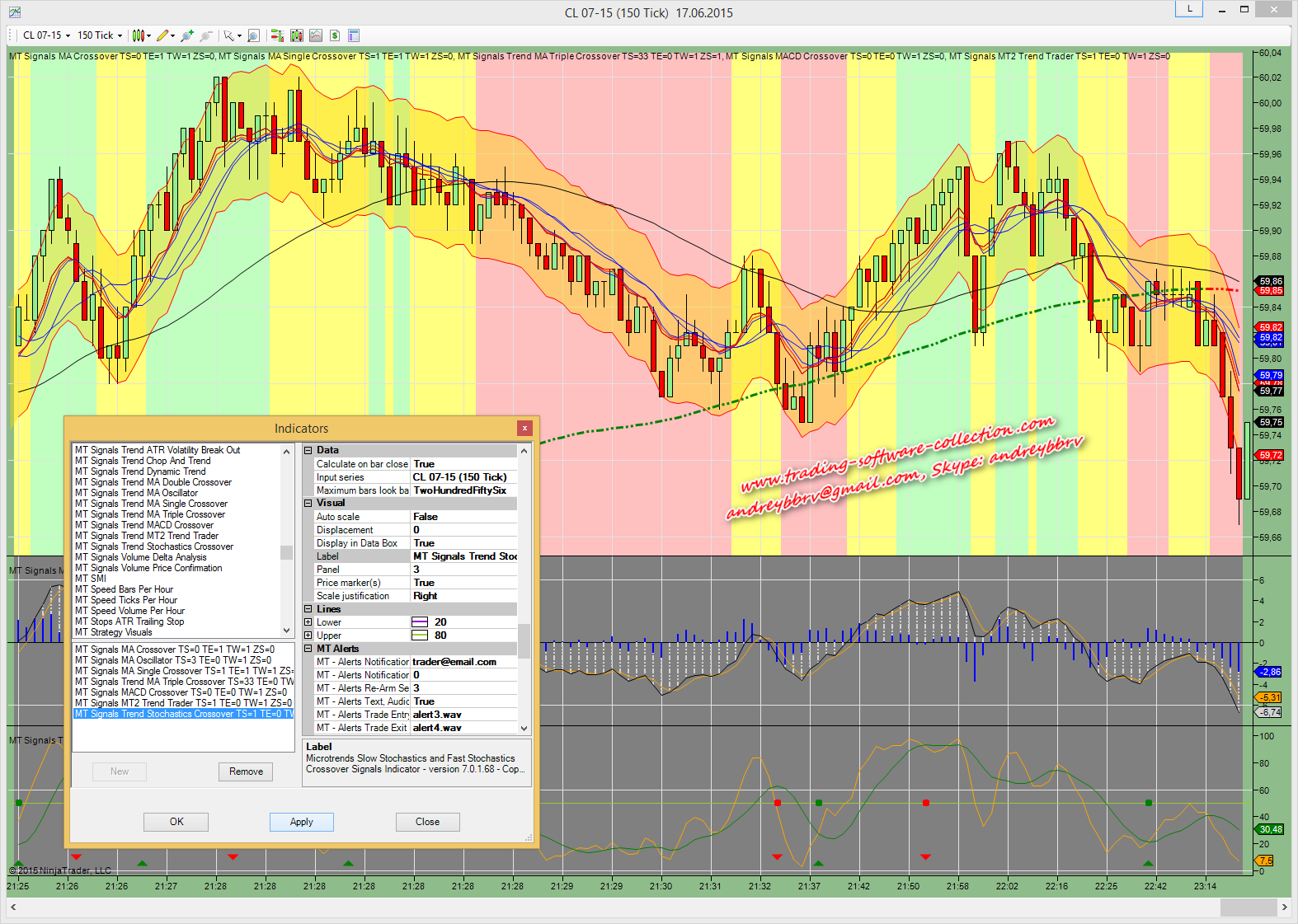Screen dimensions: 1298x924
Task: Collapse the Visual property section
Action: click(x=308, y=503)
